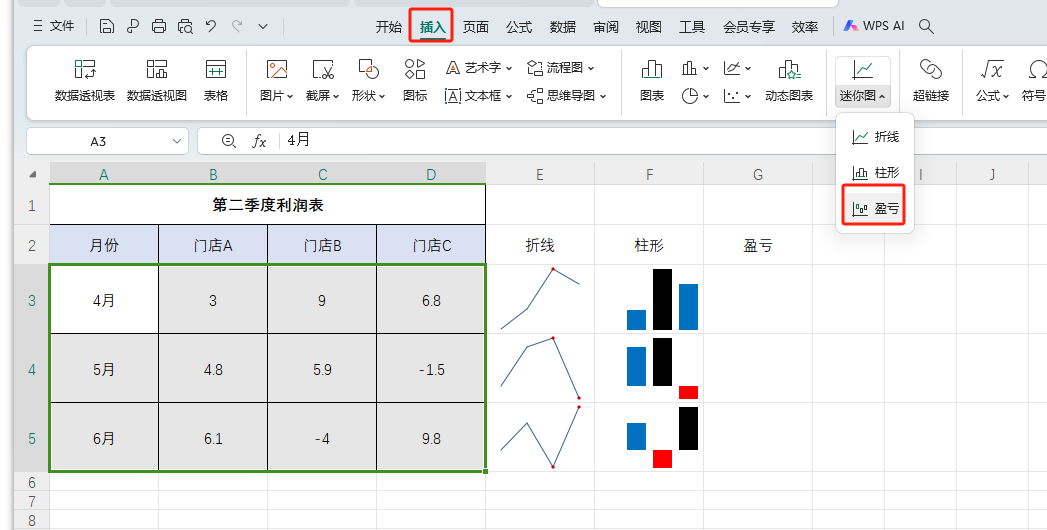Switch to the 工具 tab
The height and width of the screenshot is (530, 1047).
(692, 27)
